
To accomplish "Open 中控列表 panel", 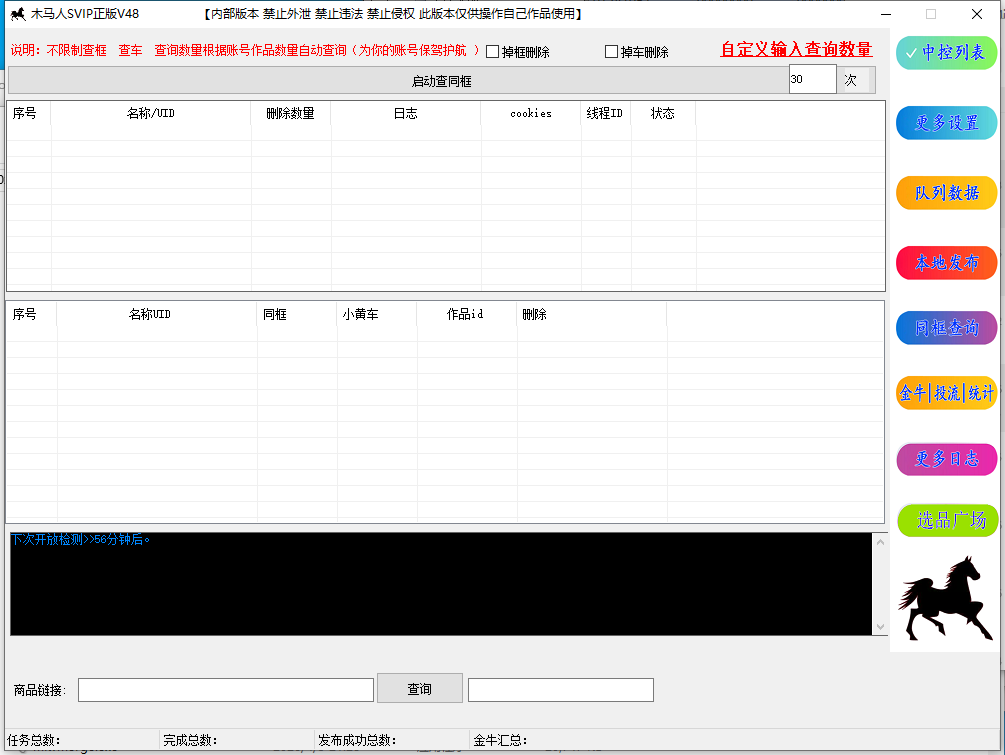I will [x=947, y=53].
